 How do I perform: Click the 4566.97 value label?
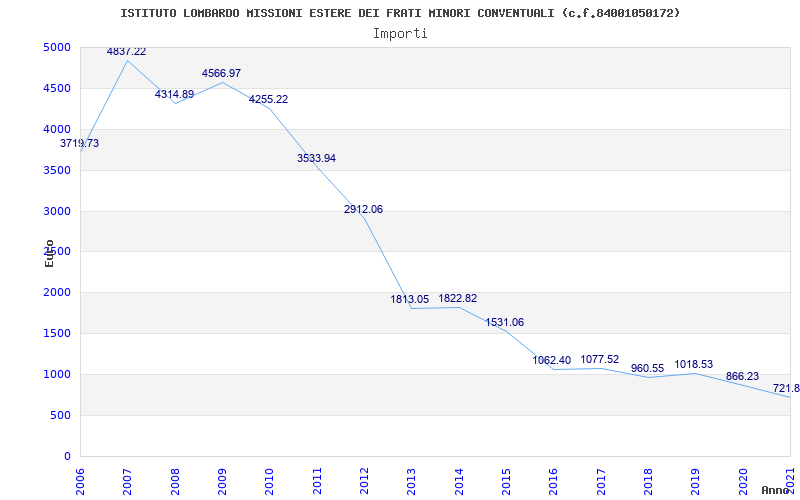click(221, 73)
